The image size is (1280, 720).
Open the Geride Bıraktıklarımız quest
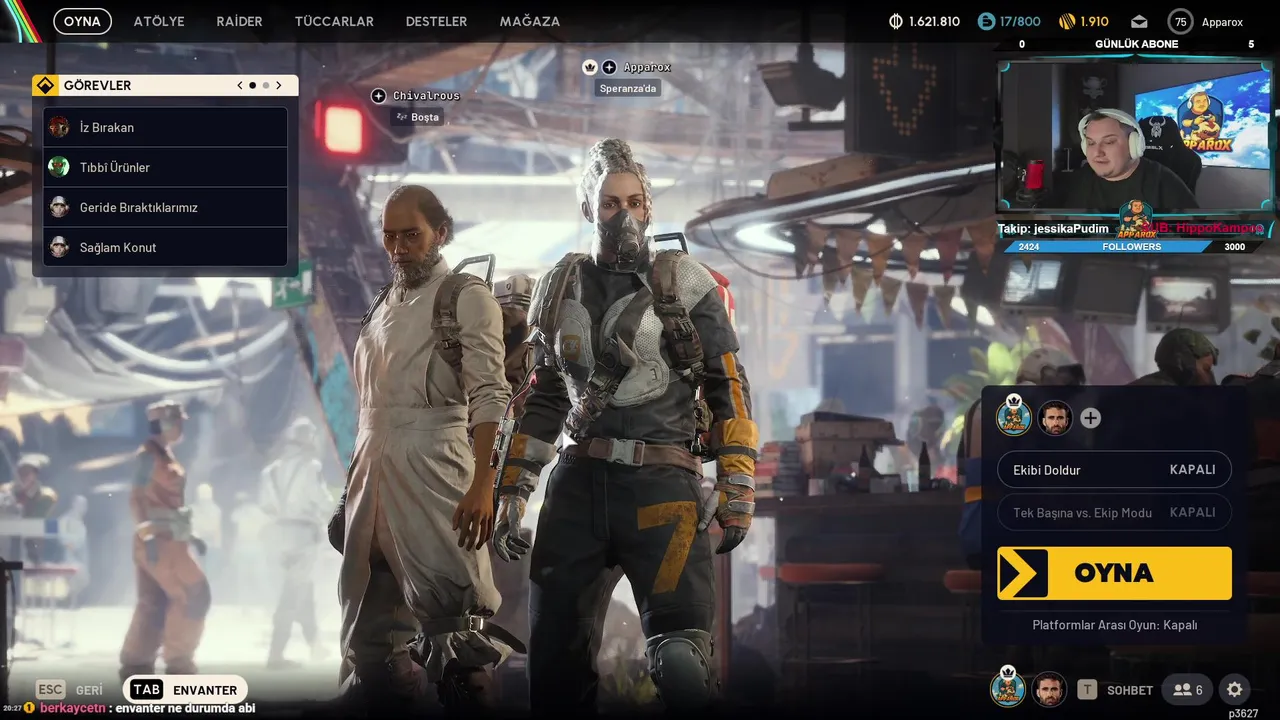[165, 207]
